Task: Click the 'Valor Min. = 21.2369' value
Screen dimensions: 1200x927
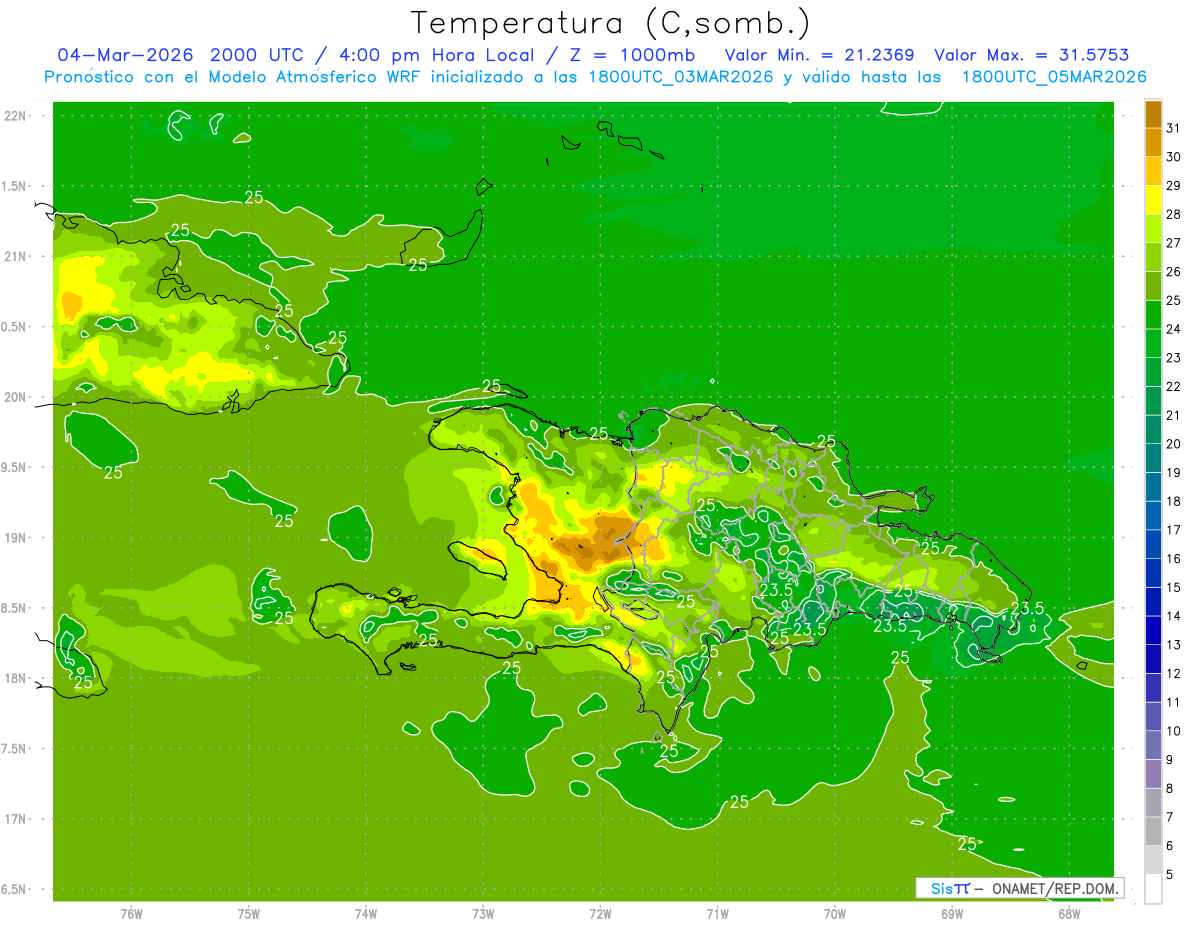Action: pyautogui.click(x=819, y=54)
